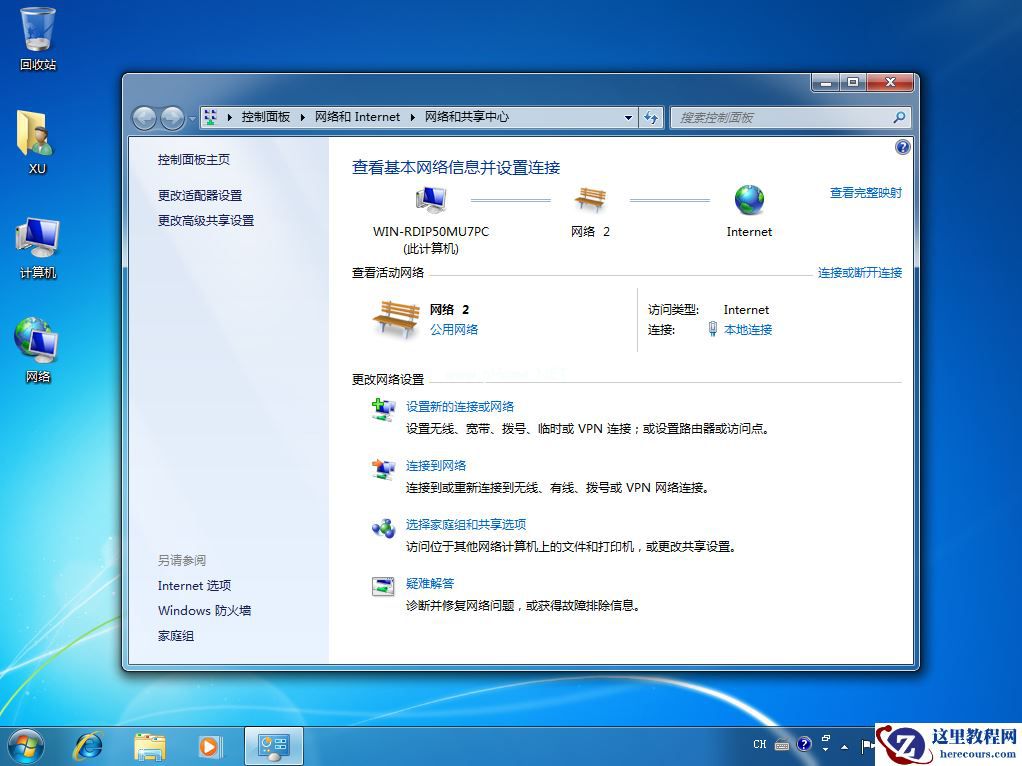Click the CH language indicator in system tray
The image size is (1022, 766).
(x=759, y=745)
